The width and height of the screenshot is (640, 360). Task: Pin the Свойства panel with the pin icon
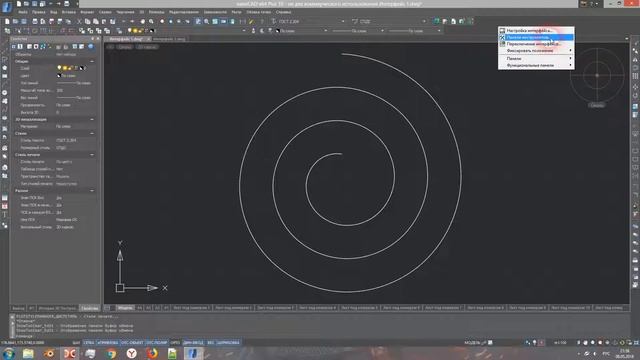93,39
